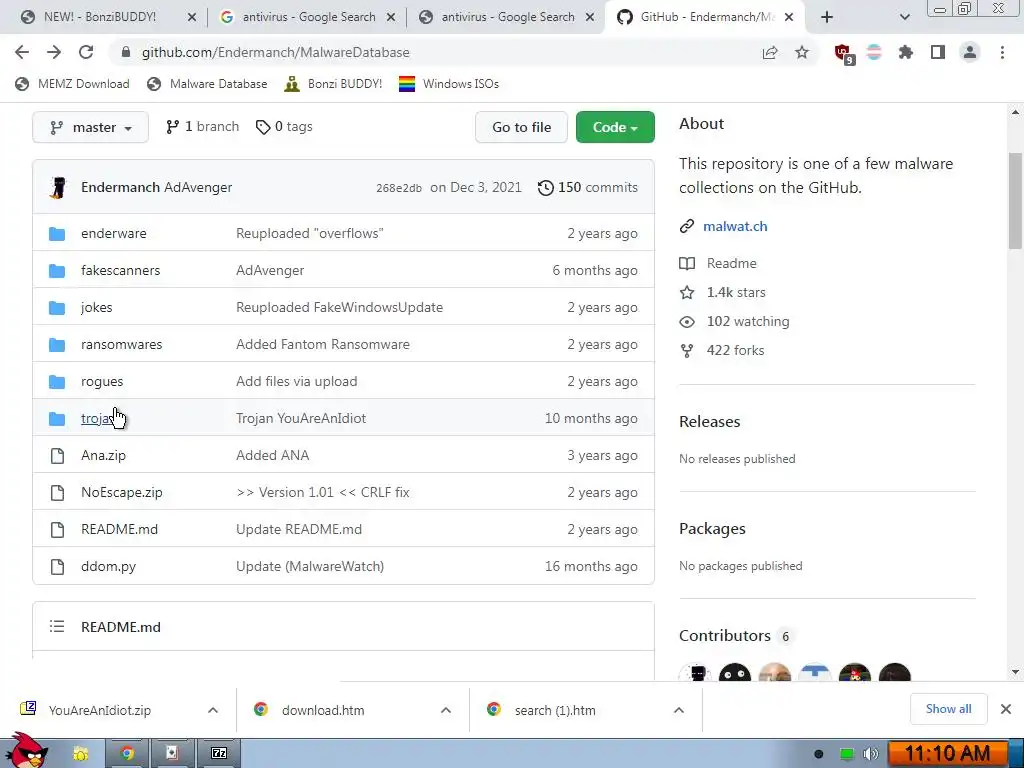Expand options for search (1).htm download
Image resolution: width=1024 pixels, height=768 pixels.
click(x=679, y=710)
